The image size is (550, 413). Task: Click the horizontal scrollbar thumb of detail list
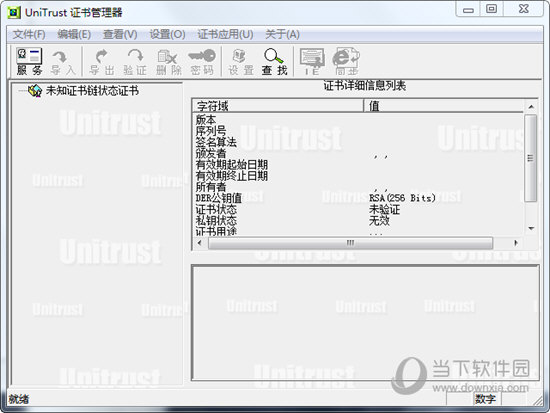350,243
